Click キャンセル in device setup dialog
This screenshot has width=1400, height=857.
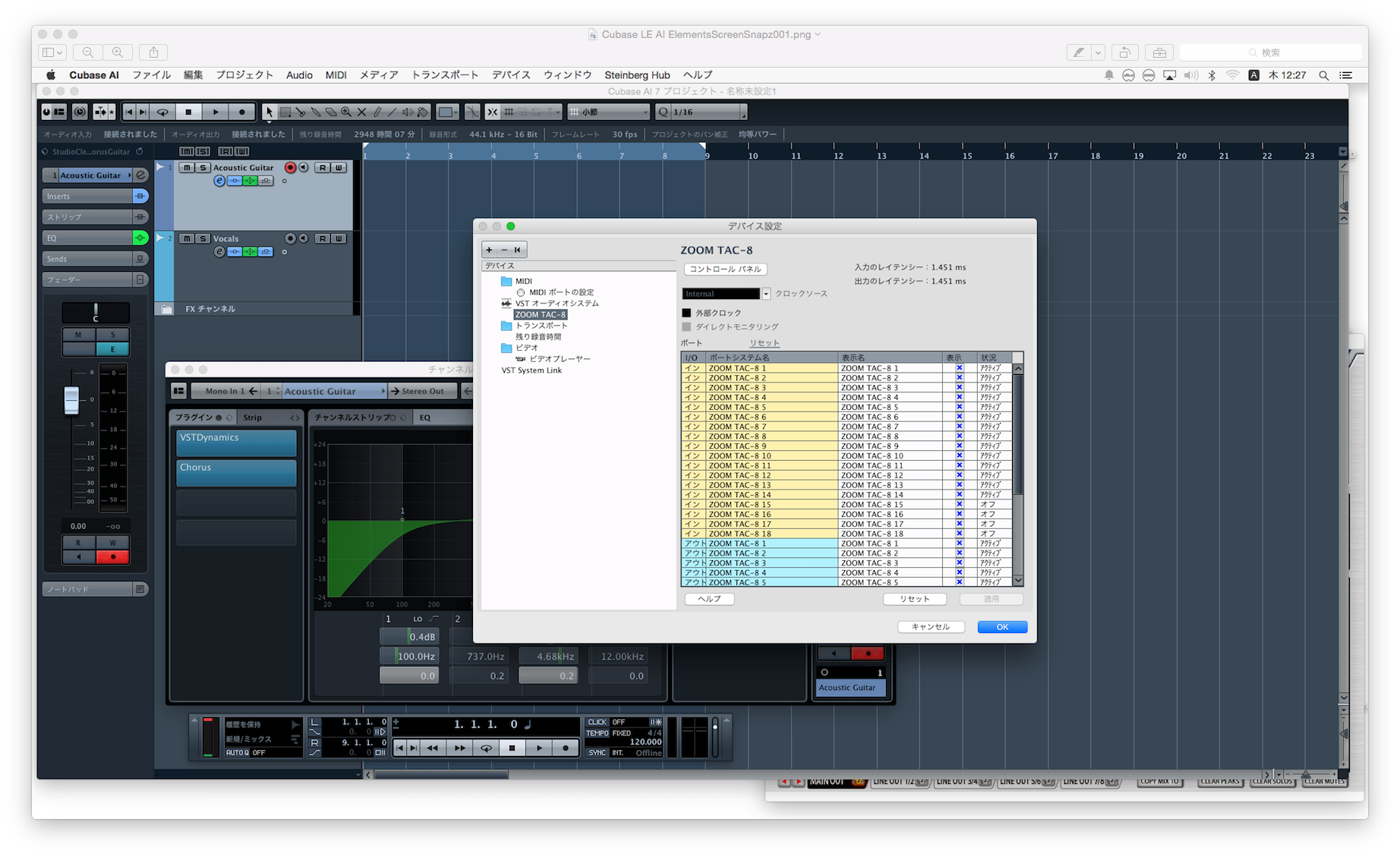931,627
